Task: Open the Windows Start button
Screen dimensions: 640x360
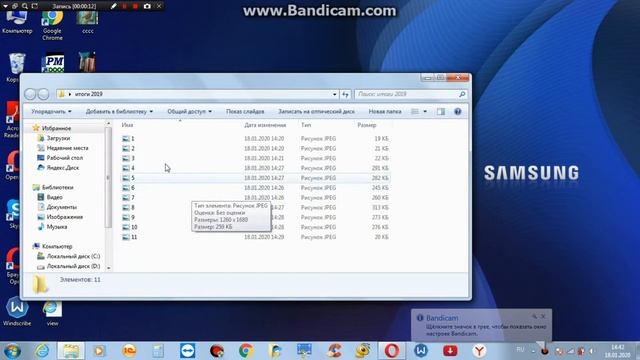Action: [x=12, y=351]
